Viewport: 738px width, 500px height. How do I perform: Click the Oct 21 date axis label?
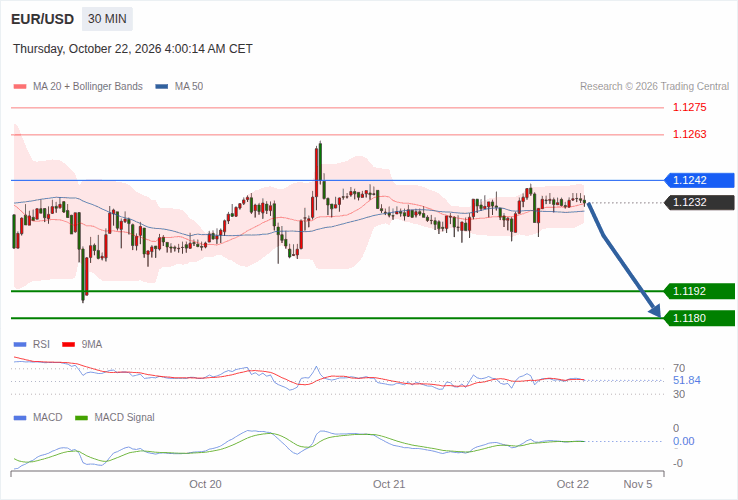(389, 484)
